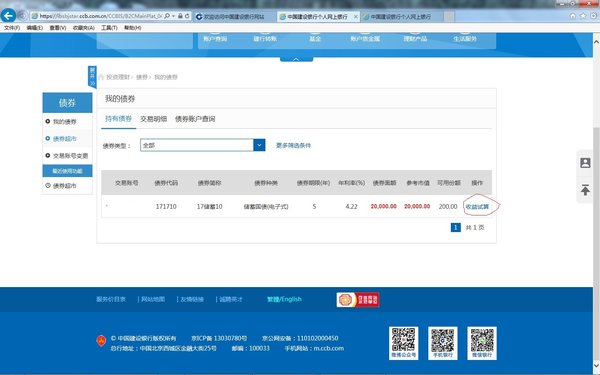This screenshot has height=375, width=600.
Task: Click 储蓄国债(电子式) in the table
Action: (266, 207)
